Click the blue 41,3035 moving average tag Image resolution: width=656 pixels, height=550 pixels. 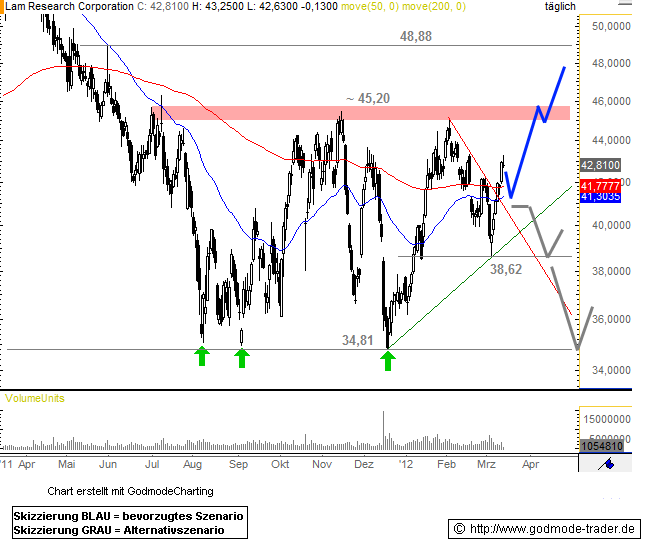coord(600,198)
